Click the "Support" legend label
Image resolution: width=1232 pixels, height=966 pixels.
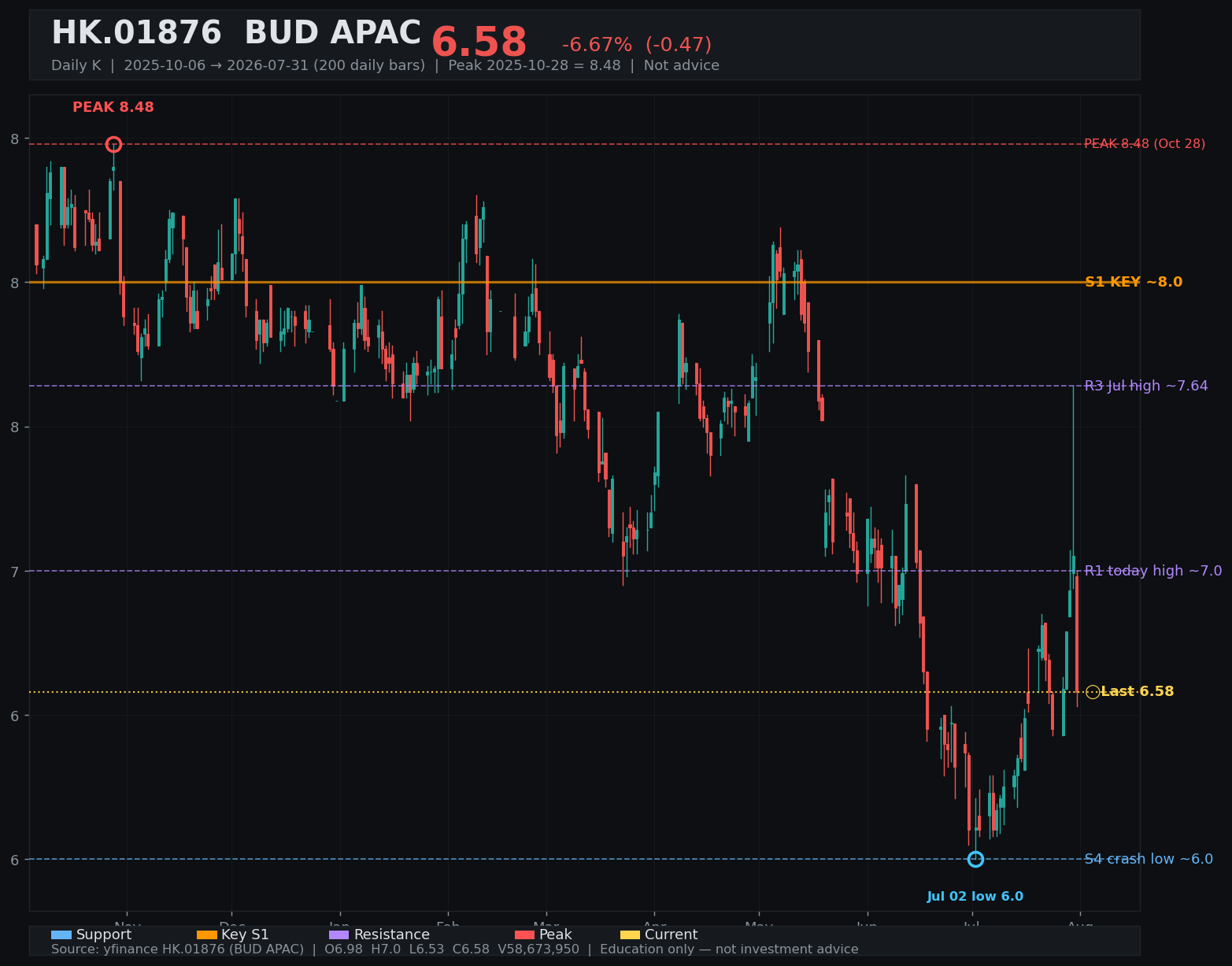coord(104,935)
